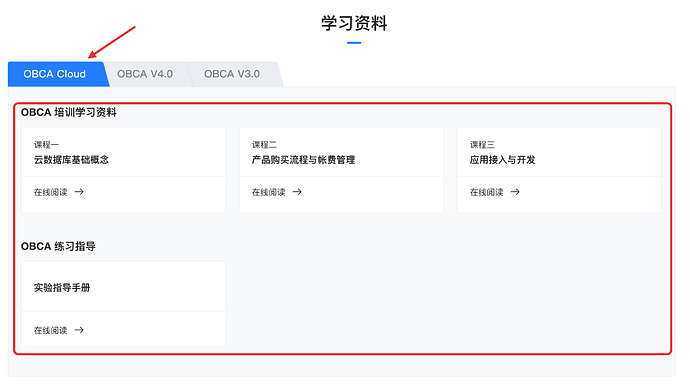The height and width of the screenshot is (384, 690).
Task: Click arrow icon next to 云数据库基础概念 在线阅读
Action: tap(79, 192)
